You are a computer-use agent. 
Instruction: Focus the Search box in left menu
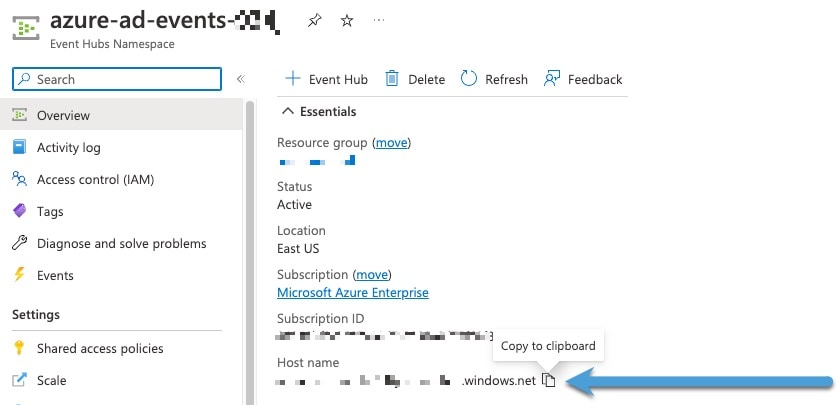[x=117, y=79]
